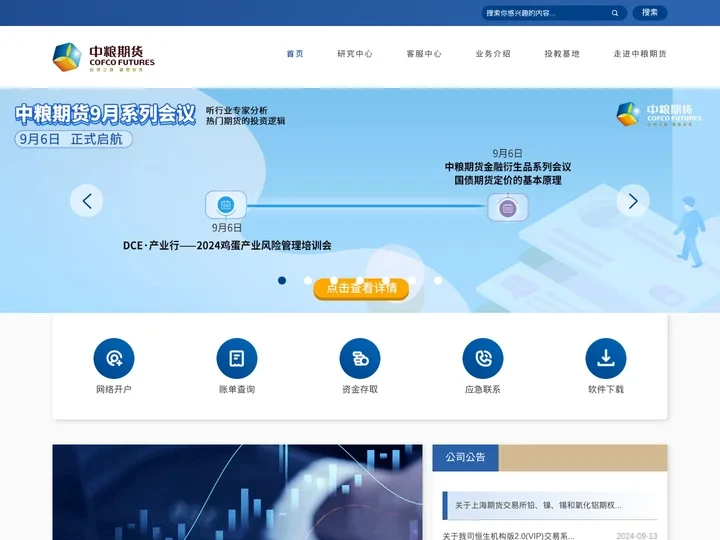Open the 研究中心 navigation menu

tap(355, 54)
